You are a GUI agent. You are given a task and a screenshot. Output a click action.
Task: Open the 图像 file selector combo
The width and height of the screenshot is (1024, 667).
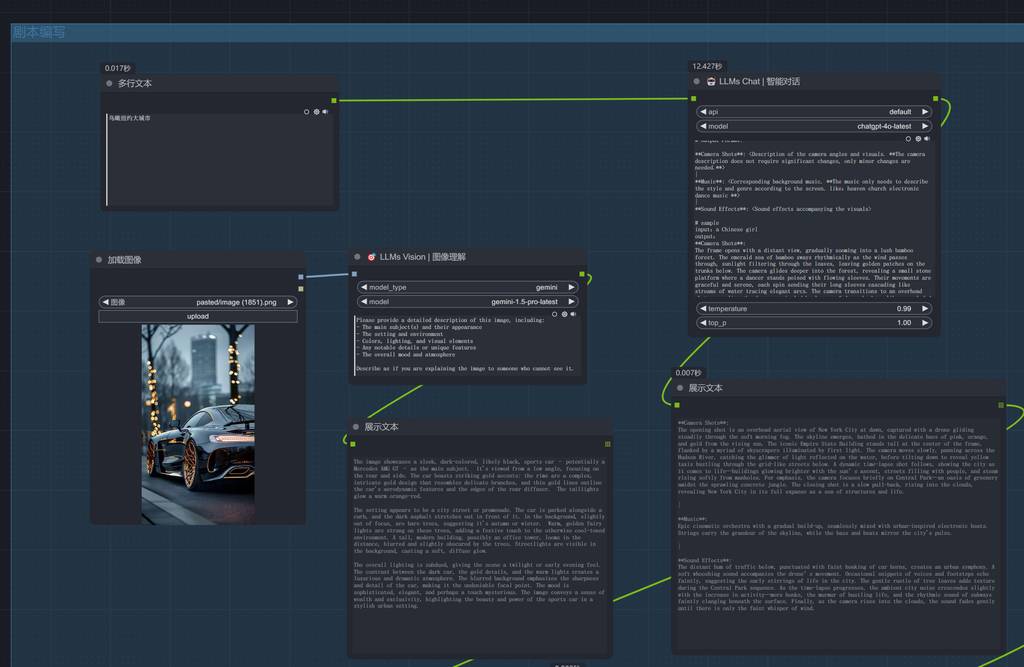click(198, 301)
